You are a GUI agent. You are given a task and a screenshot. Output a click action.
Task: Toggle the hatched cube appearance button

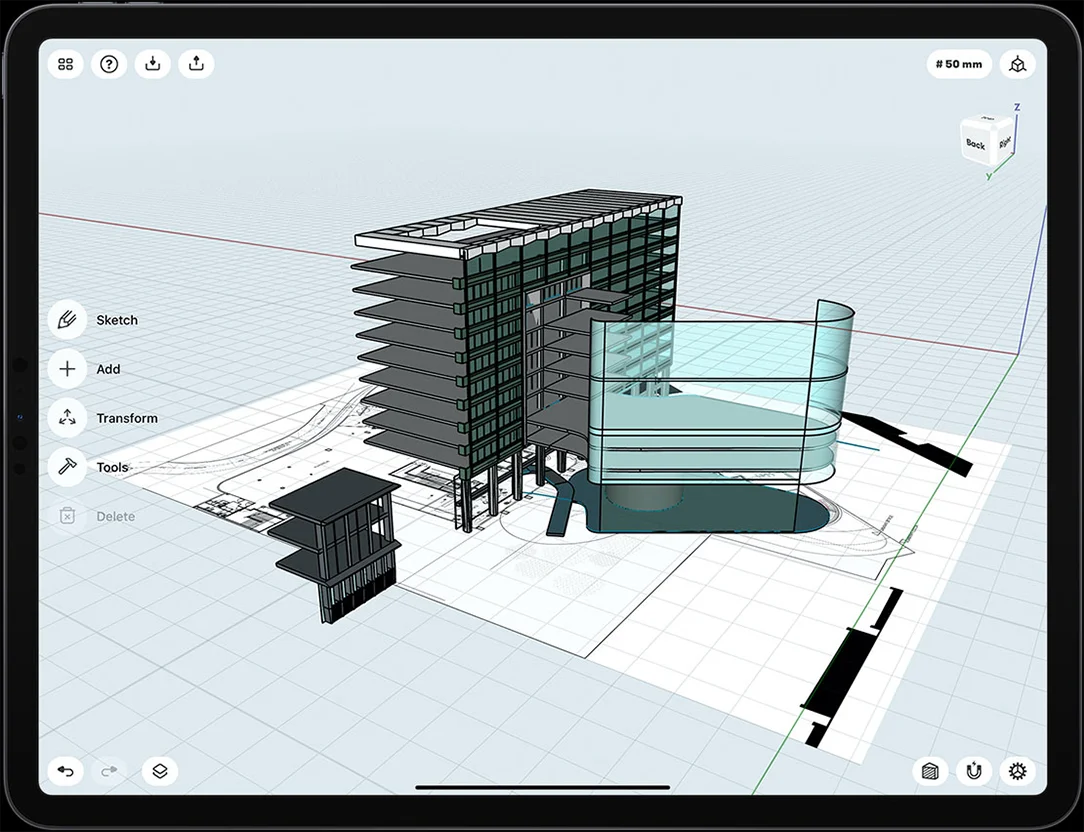click(x=931, y=771)
